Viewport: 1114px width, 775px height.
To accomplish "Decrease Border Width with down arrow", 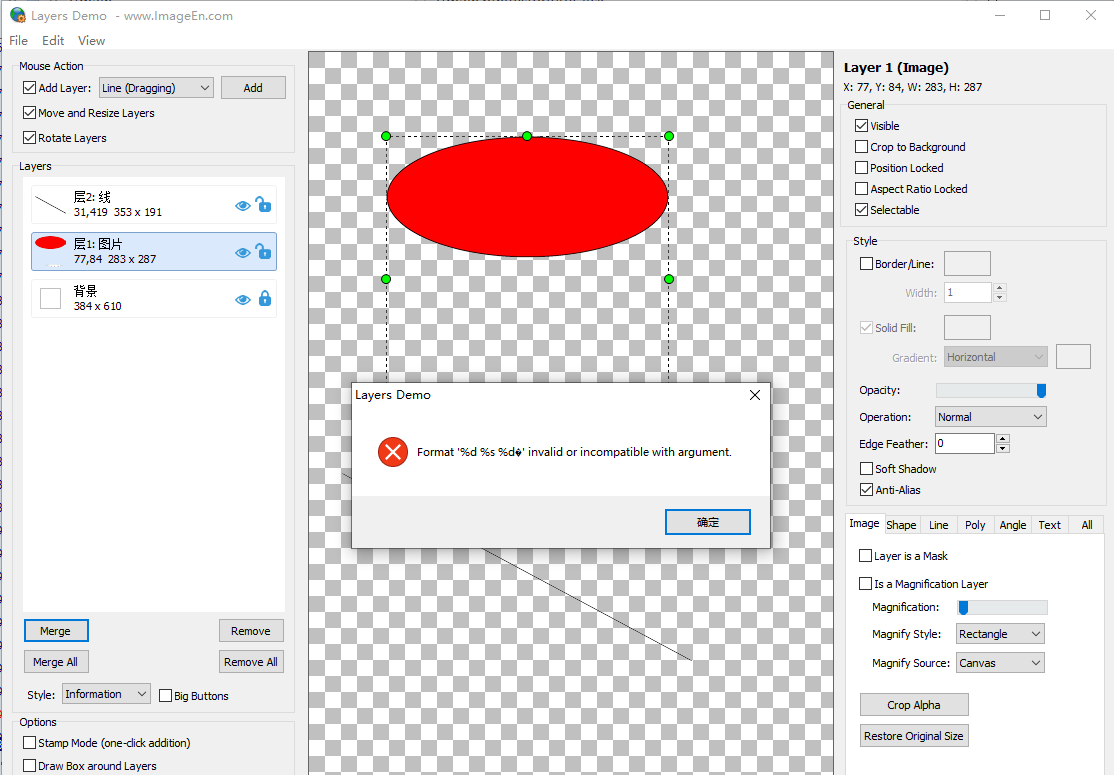I will pos(1000,297).
